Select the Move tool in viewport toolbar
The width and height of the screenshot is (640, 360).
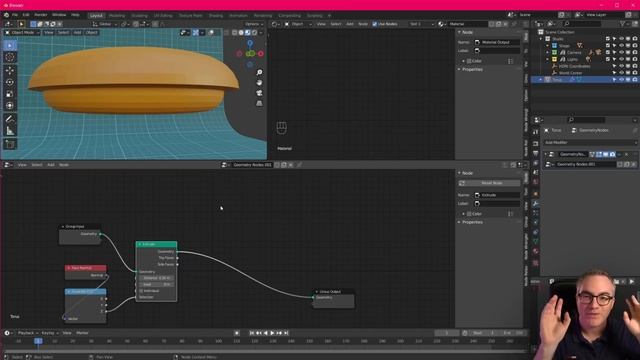[10, 70]
